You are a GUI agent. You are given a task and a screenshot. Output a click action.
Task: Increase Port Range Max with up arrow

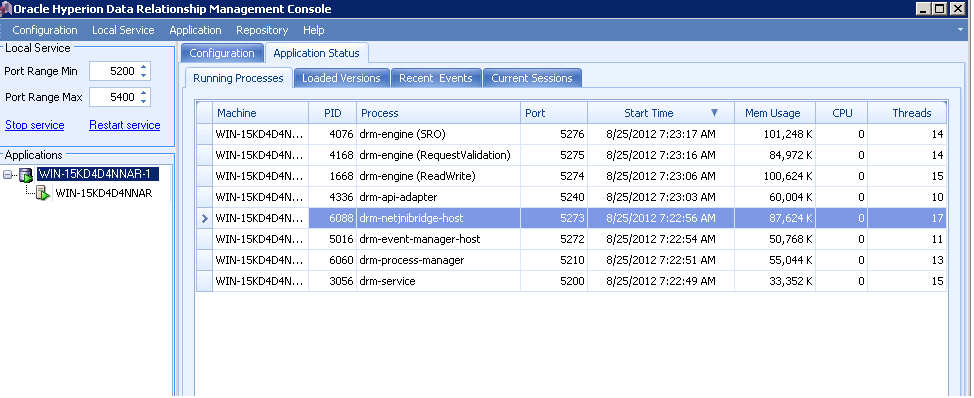pyautogui.click(x=144, y=93)
